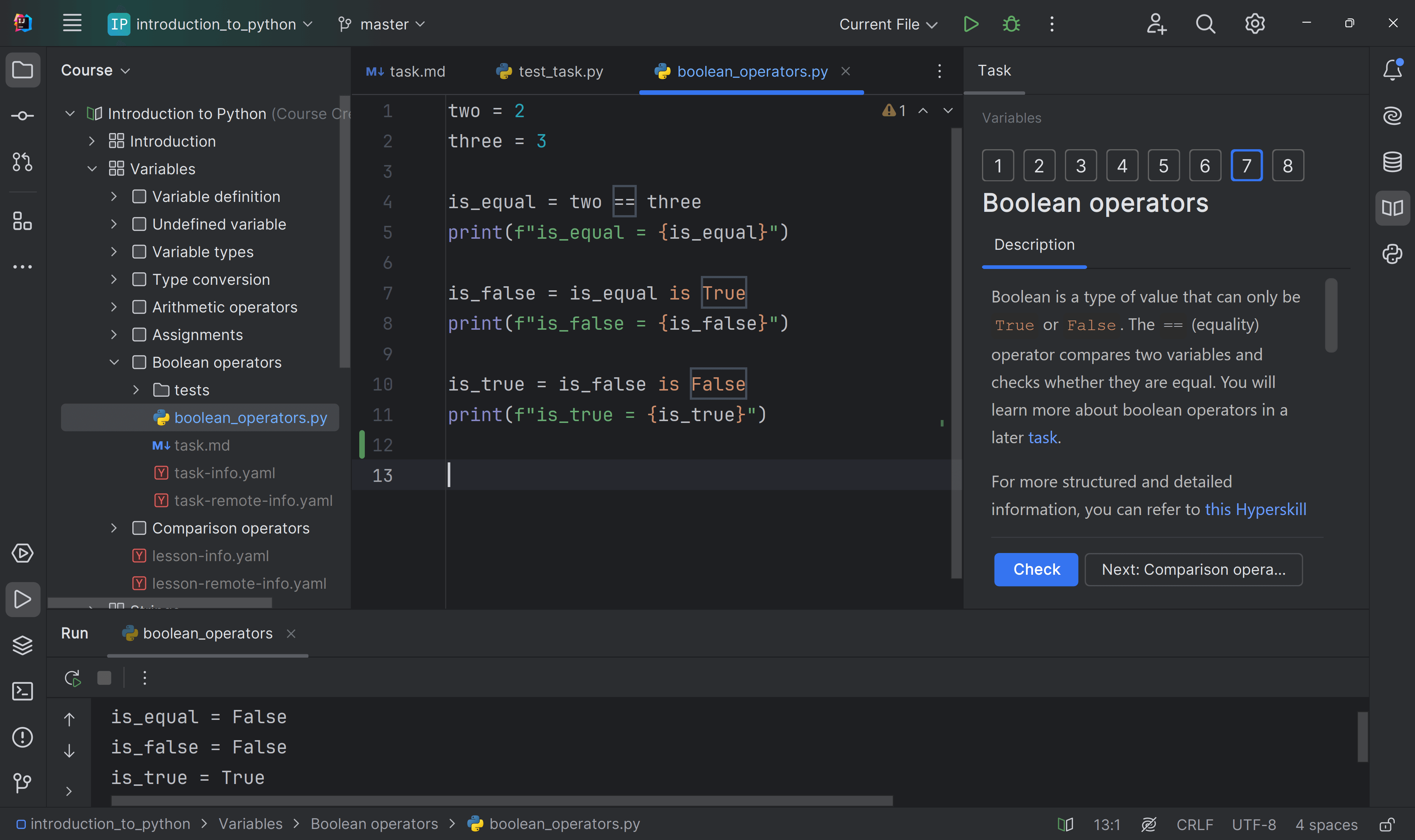This screenshot has width=1415, height=840.
Task: Open the main hamburger menu
Action: coord(72,22)
